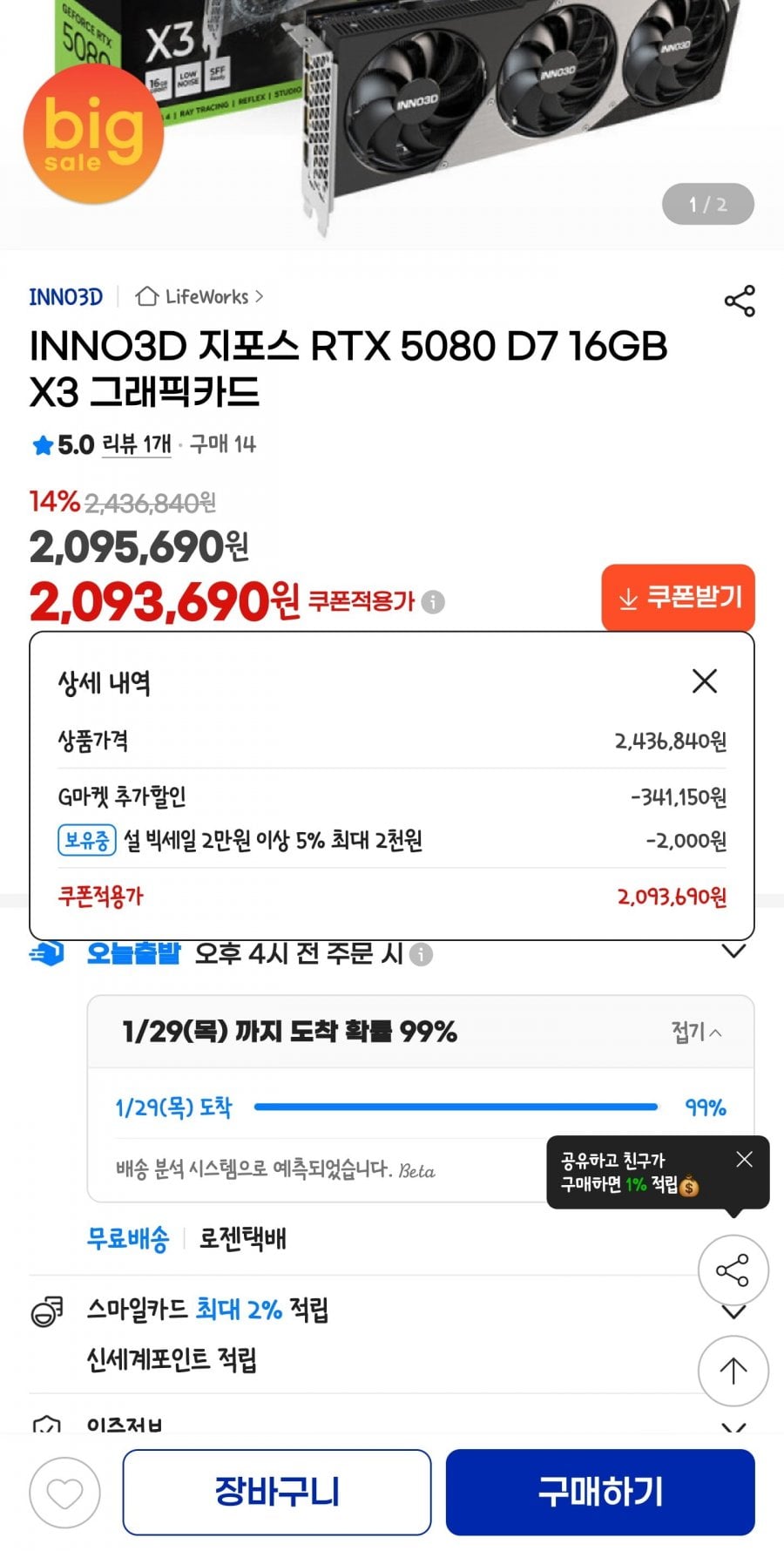Tap the floating round share button
784x1551 pixels.
(733, 1270)
